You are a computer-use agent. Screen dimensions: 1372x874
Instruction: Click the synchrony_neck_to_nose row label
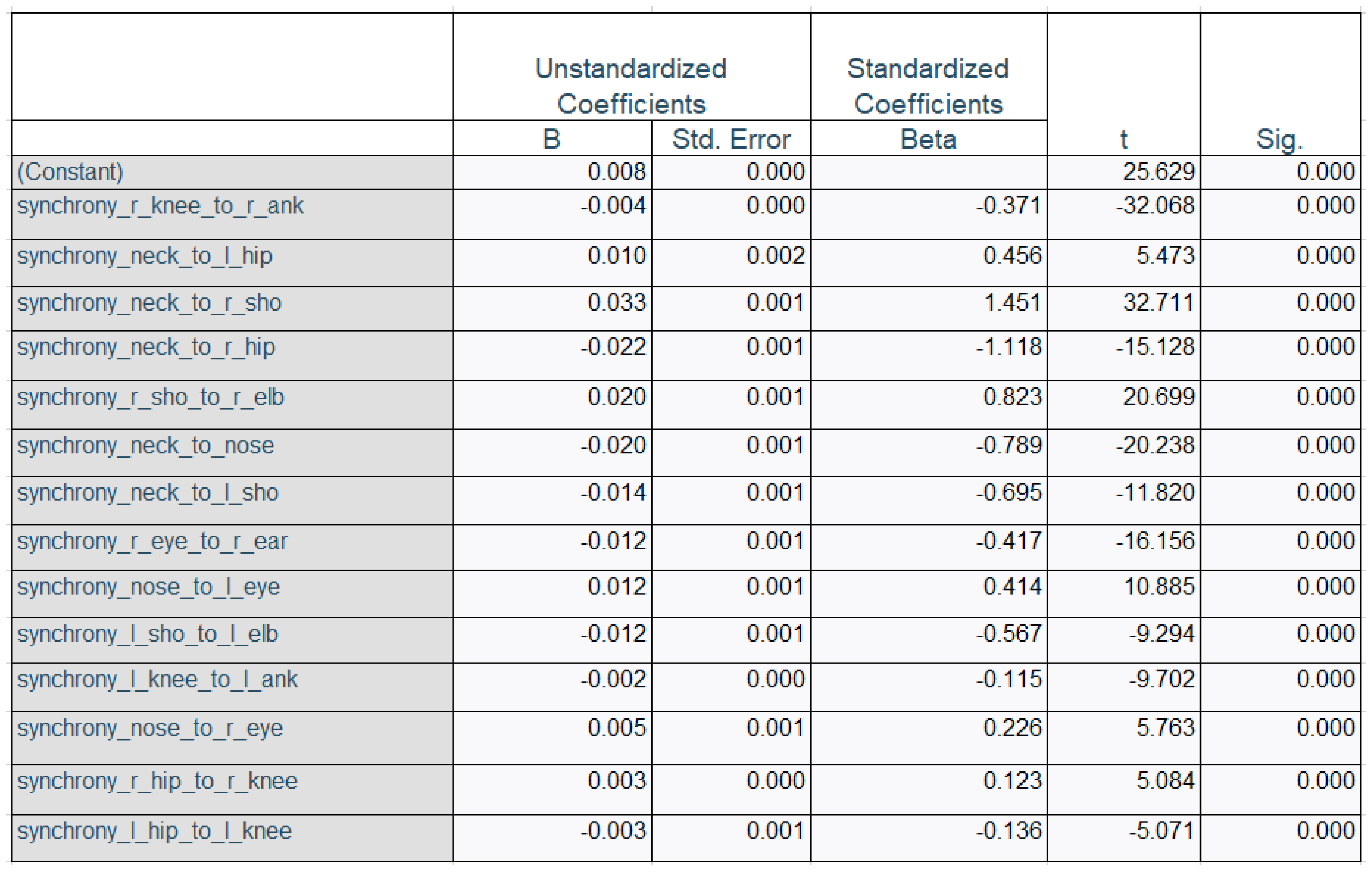pyautogui.click(x=146, y=446)
